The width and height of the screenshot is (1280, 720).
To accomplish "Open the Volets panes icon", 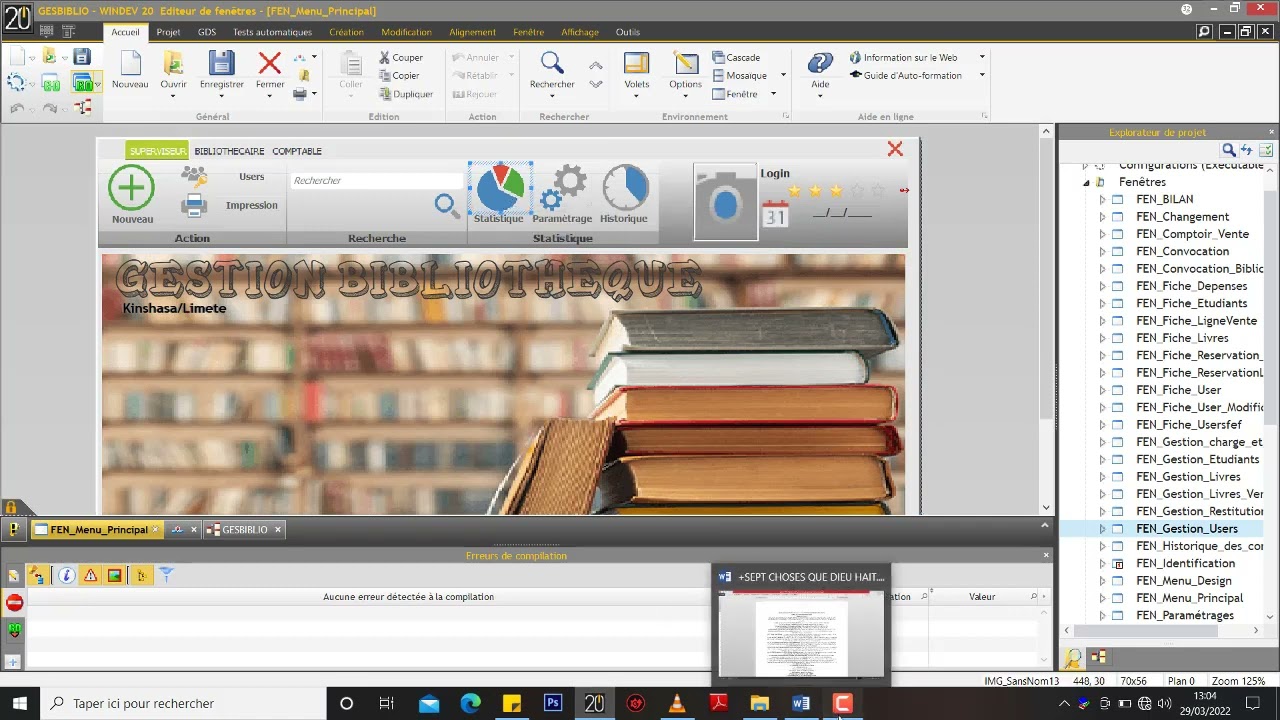I will pyautogui.click(x=637, y=64).
